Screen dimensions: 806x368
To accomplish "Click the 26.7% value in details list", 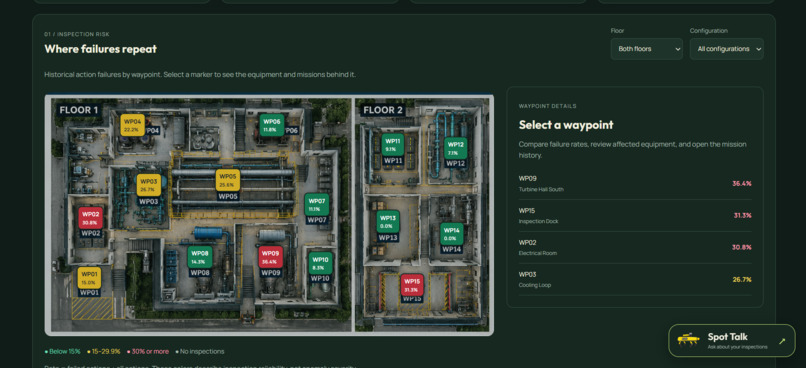I will (x=742, y=280).
